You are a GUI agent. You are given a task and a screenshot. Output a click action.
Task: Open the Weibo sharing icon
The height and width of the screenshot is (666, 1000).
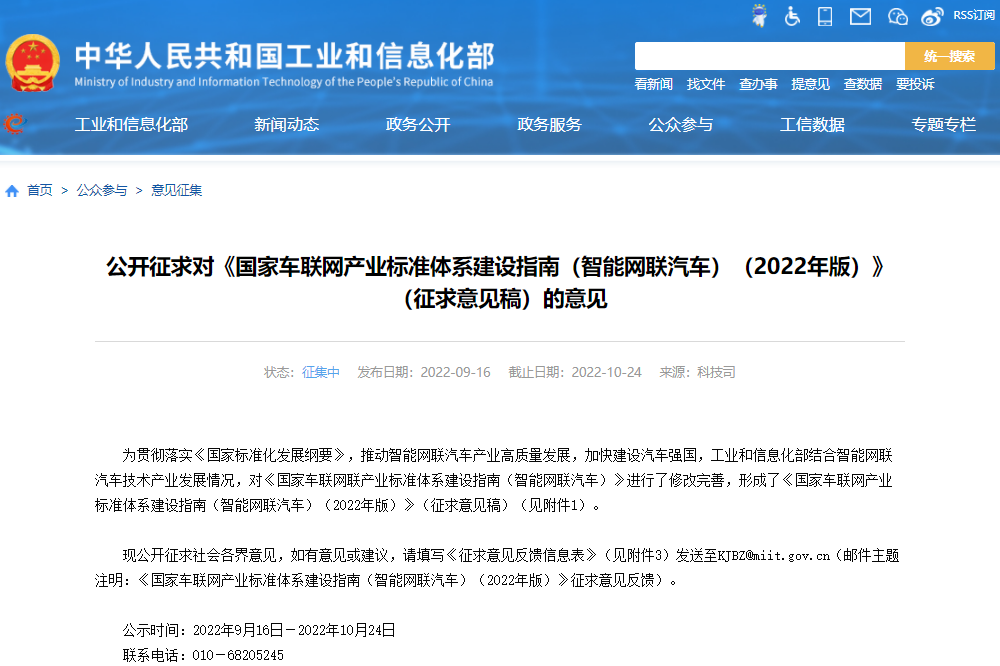(x=931, y=16)
